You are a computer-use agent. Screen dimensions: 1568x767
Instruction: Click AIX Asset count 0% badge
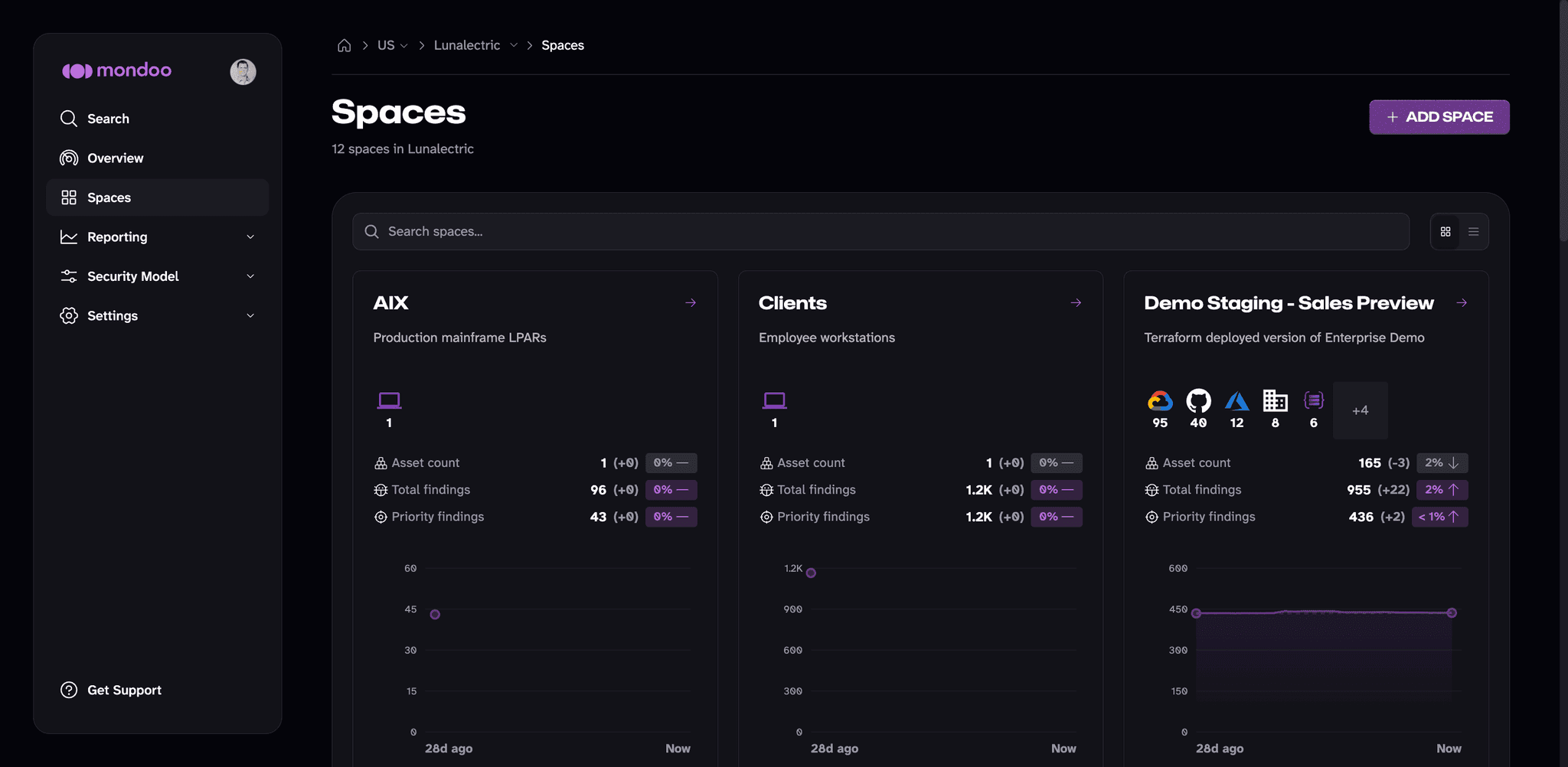click(x=671, y=463)
